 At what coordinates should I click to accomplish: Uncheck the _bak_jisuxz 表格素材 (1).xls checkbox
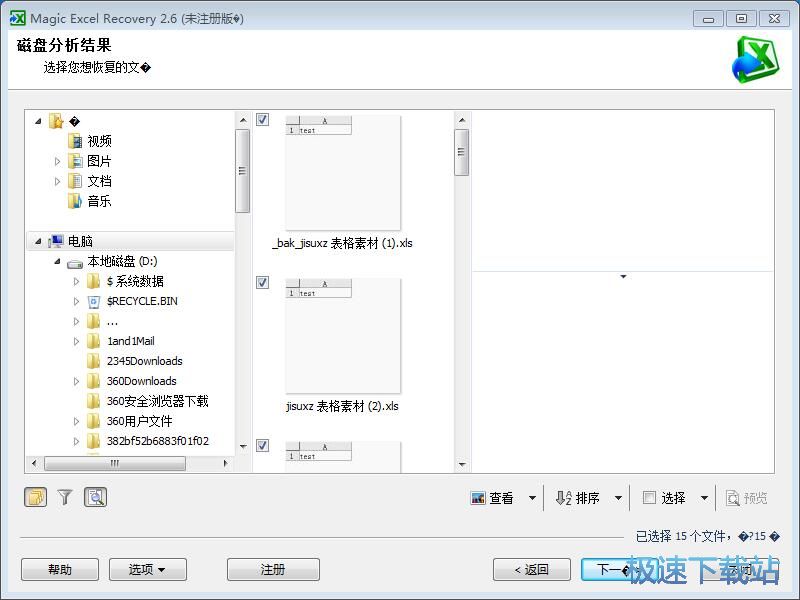tap(262, 120)
